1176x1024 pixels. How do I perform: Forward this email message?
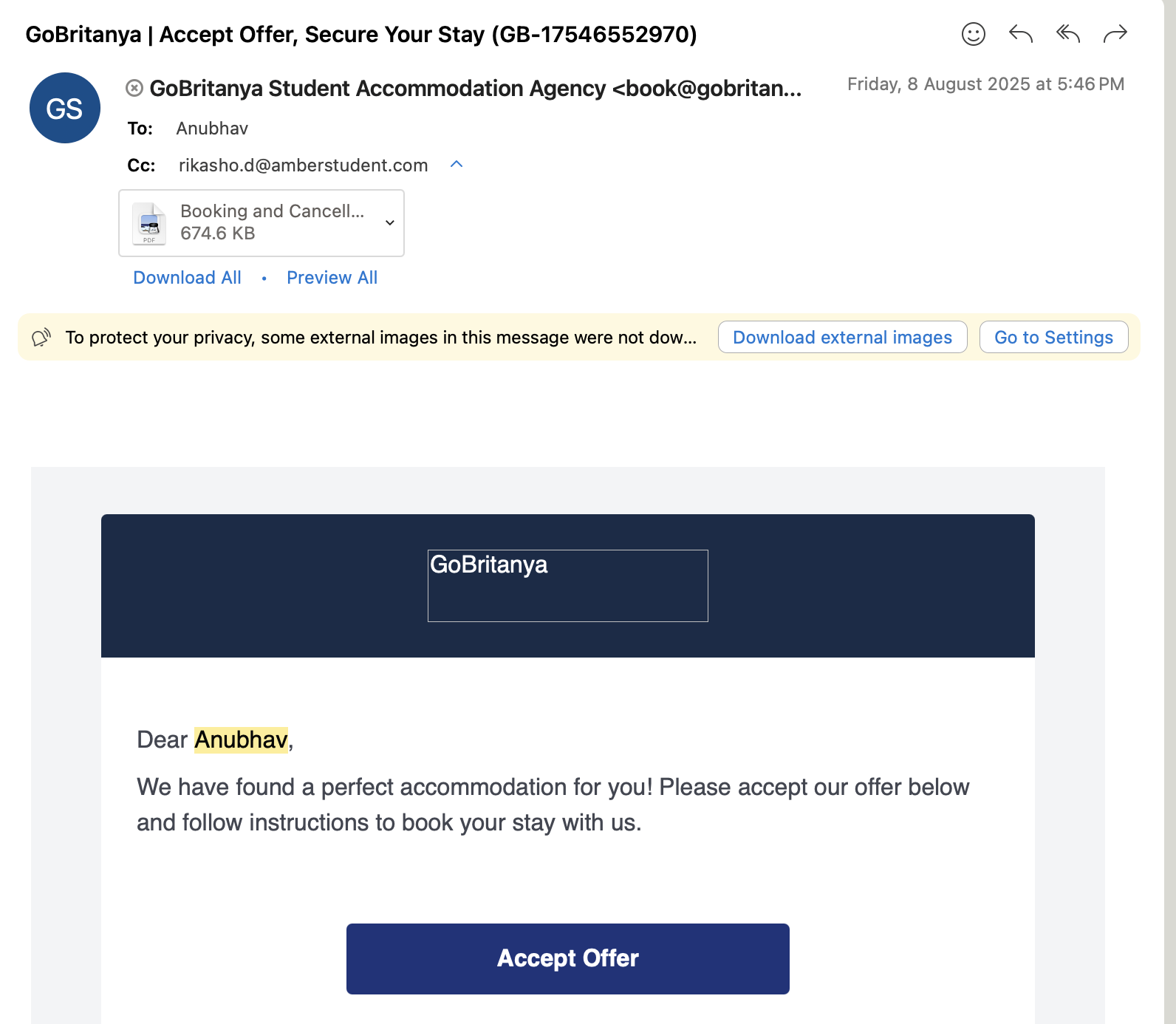click(x=1115, y=34)
